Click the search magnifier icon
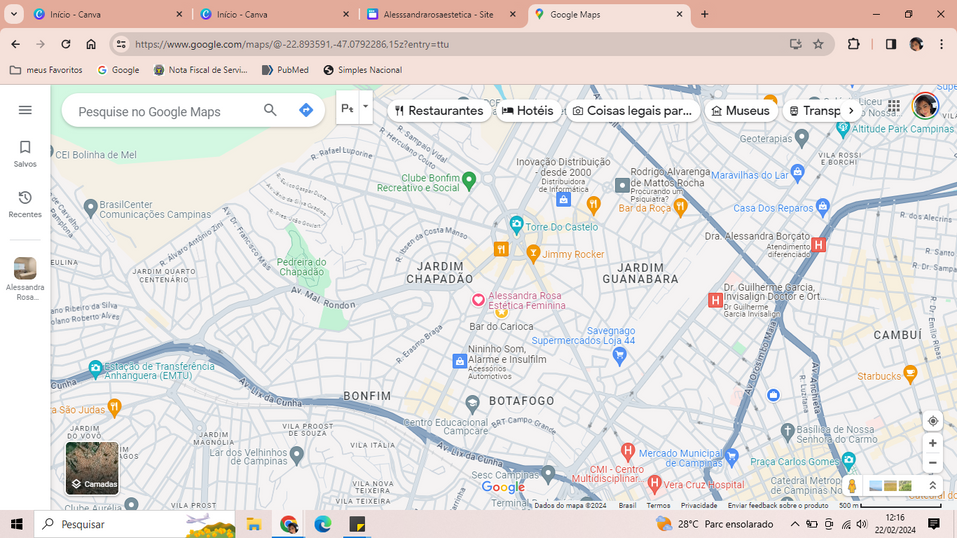The image size is (957, 538). [270, 110]
